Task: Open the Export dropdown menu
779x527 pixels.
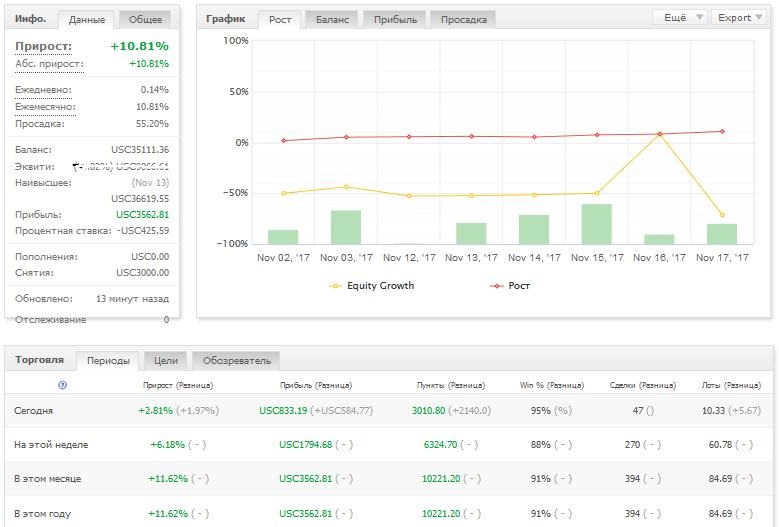Action: [740, 17]
